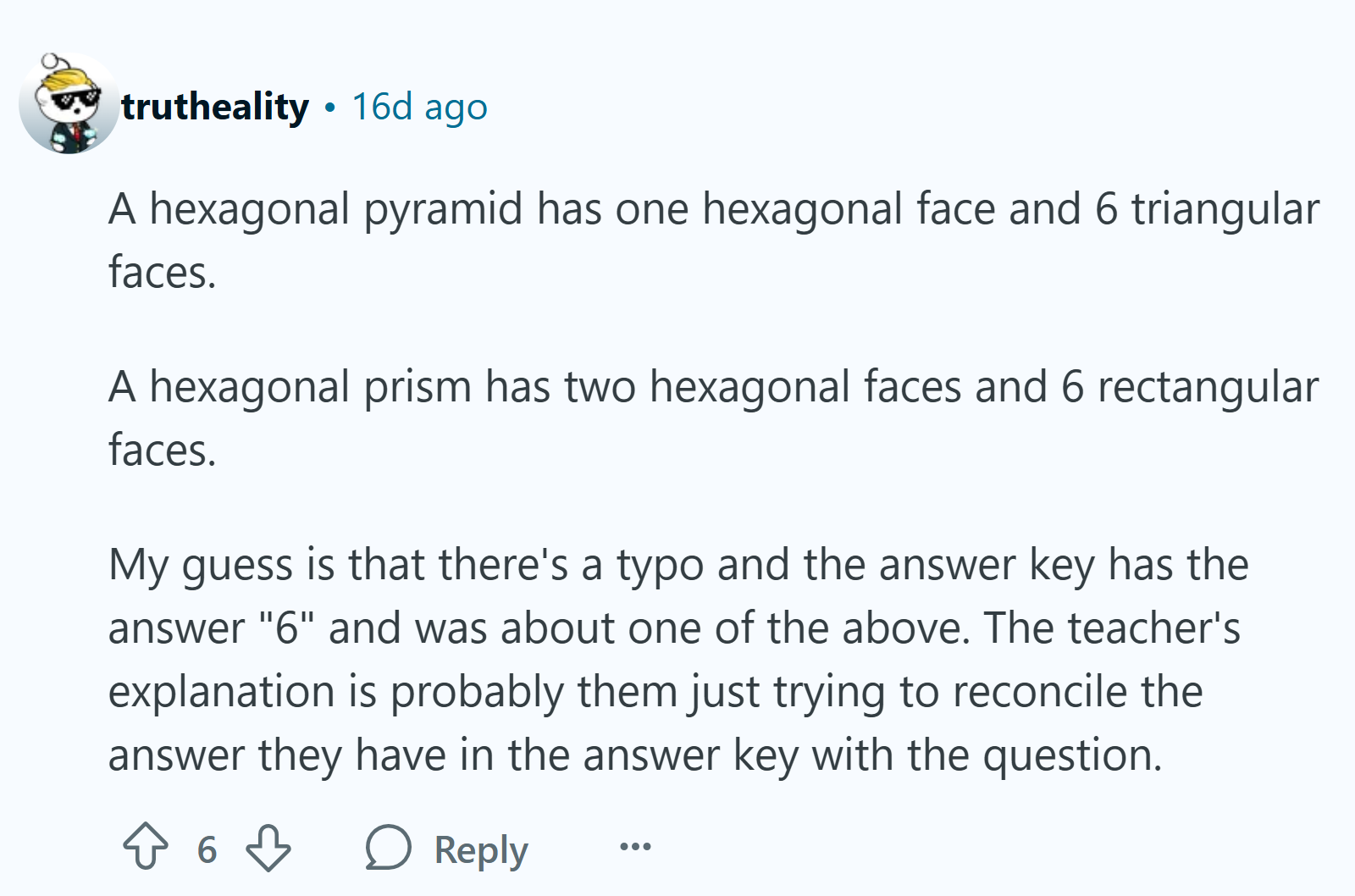Screen dimensions: 1355x896
Task: Click the word "pyramid" in first sentence
Action: click(444, 210)
